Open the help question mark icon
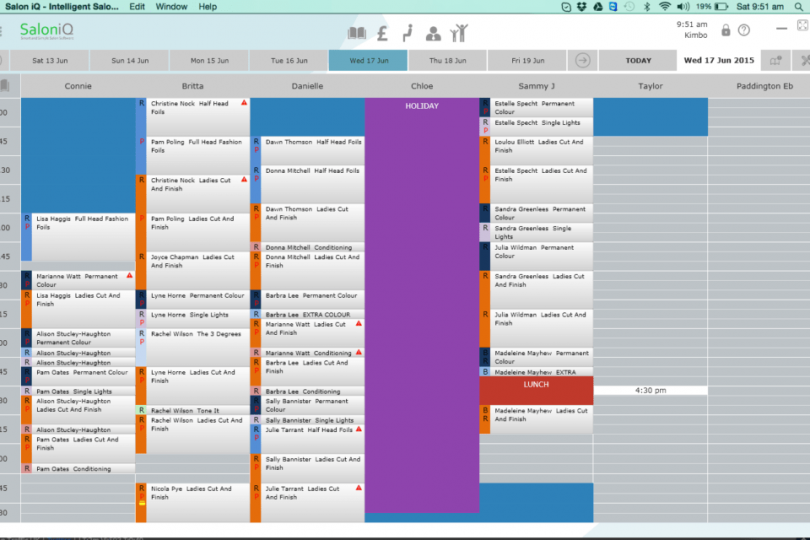Viewport: 810px width, 540px height. click(x=744, y=30)
